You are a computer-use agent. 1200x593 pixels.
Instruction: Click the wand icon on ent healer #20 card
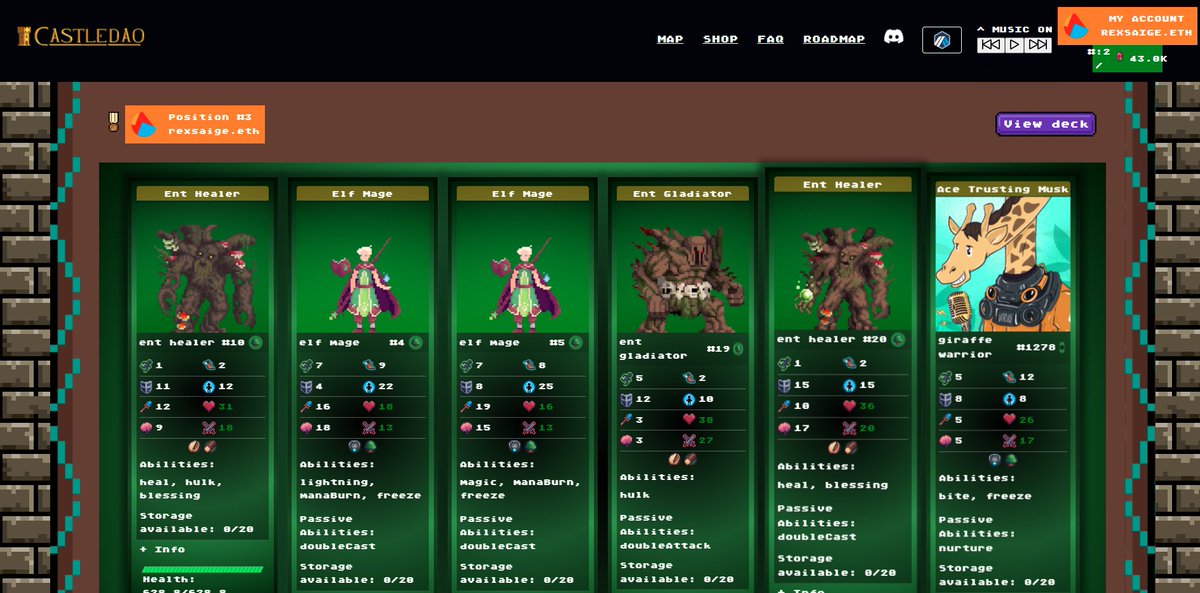coord(784,406)
